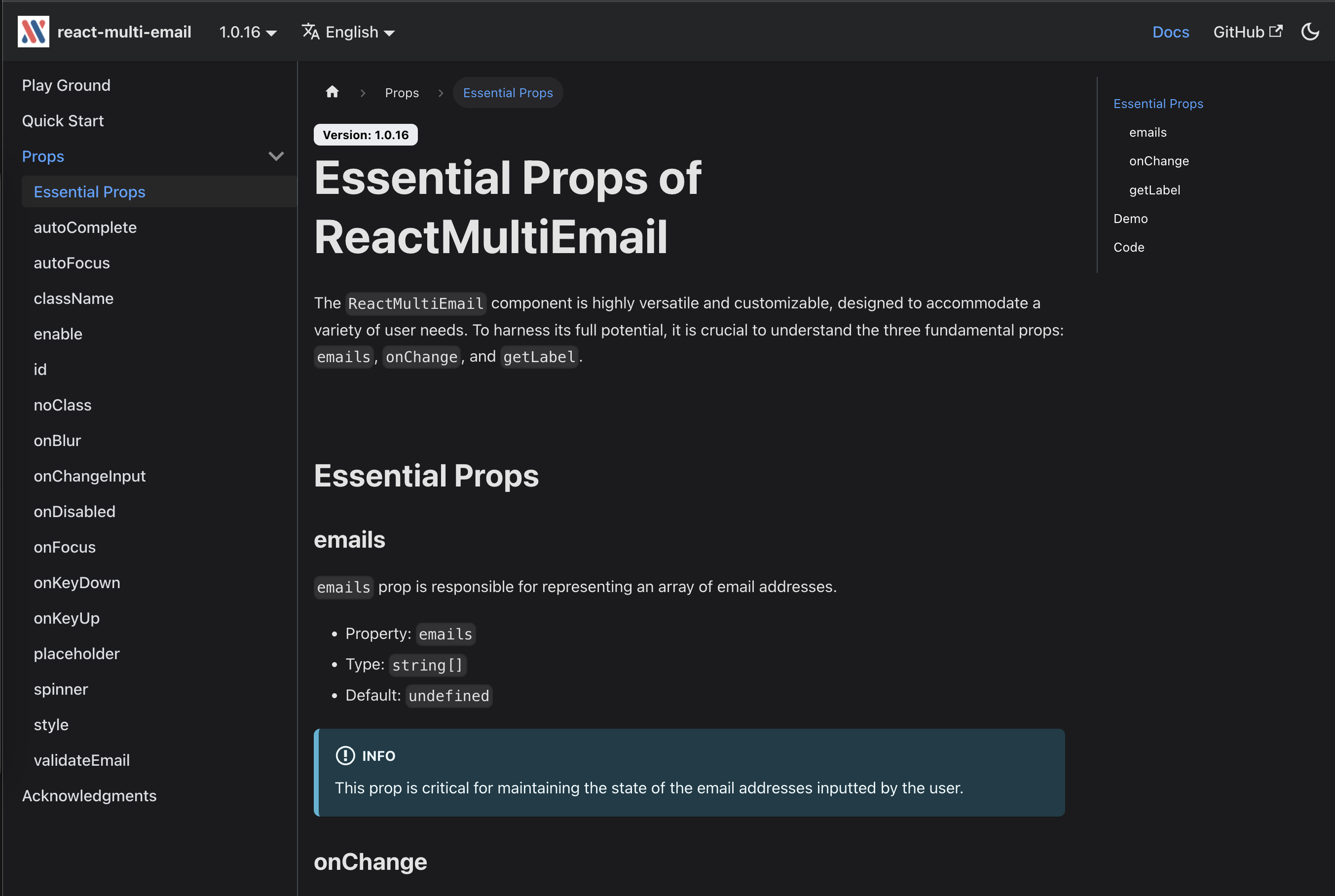
Task: Open the validateEmail prop page
Action: (82, 760)
